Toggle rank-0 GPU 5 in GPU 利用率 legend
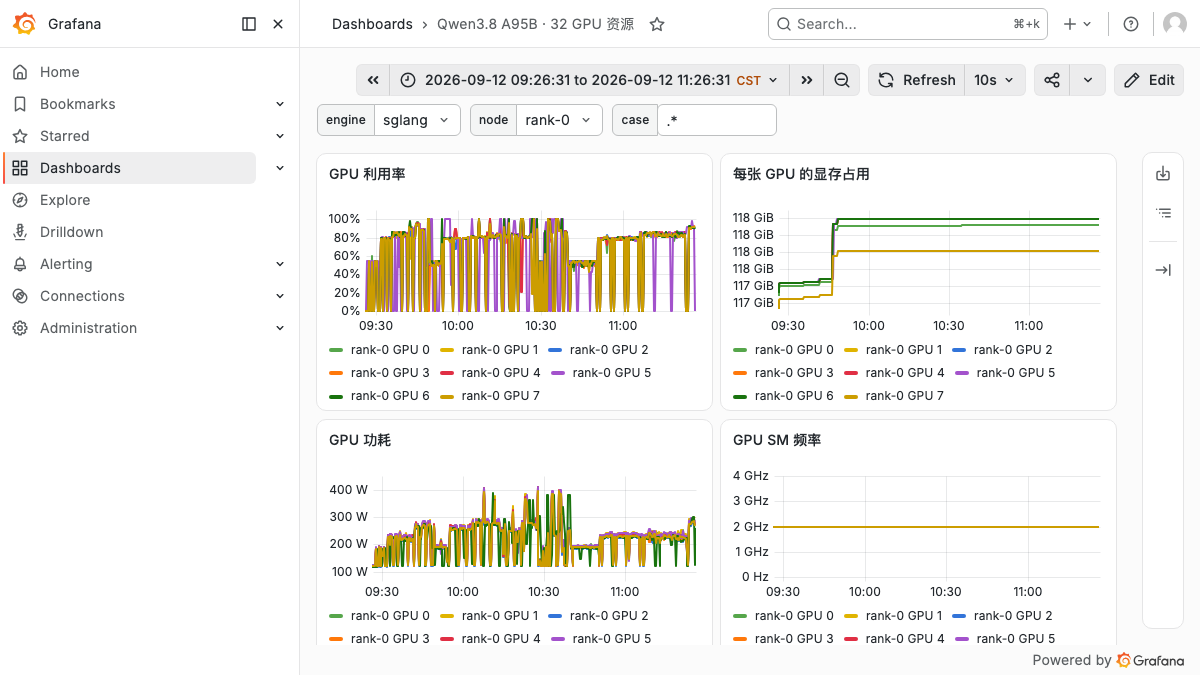 coord(612,373)
